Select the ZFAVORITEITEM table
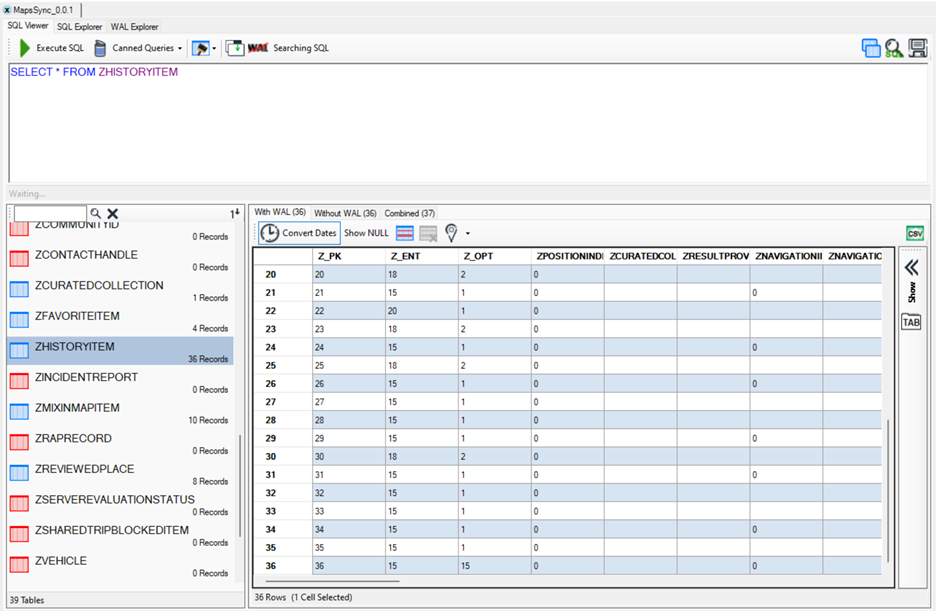Screen dimensions: 936x611 pyautogui.click(x=77, y=316)
